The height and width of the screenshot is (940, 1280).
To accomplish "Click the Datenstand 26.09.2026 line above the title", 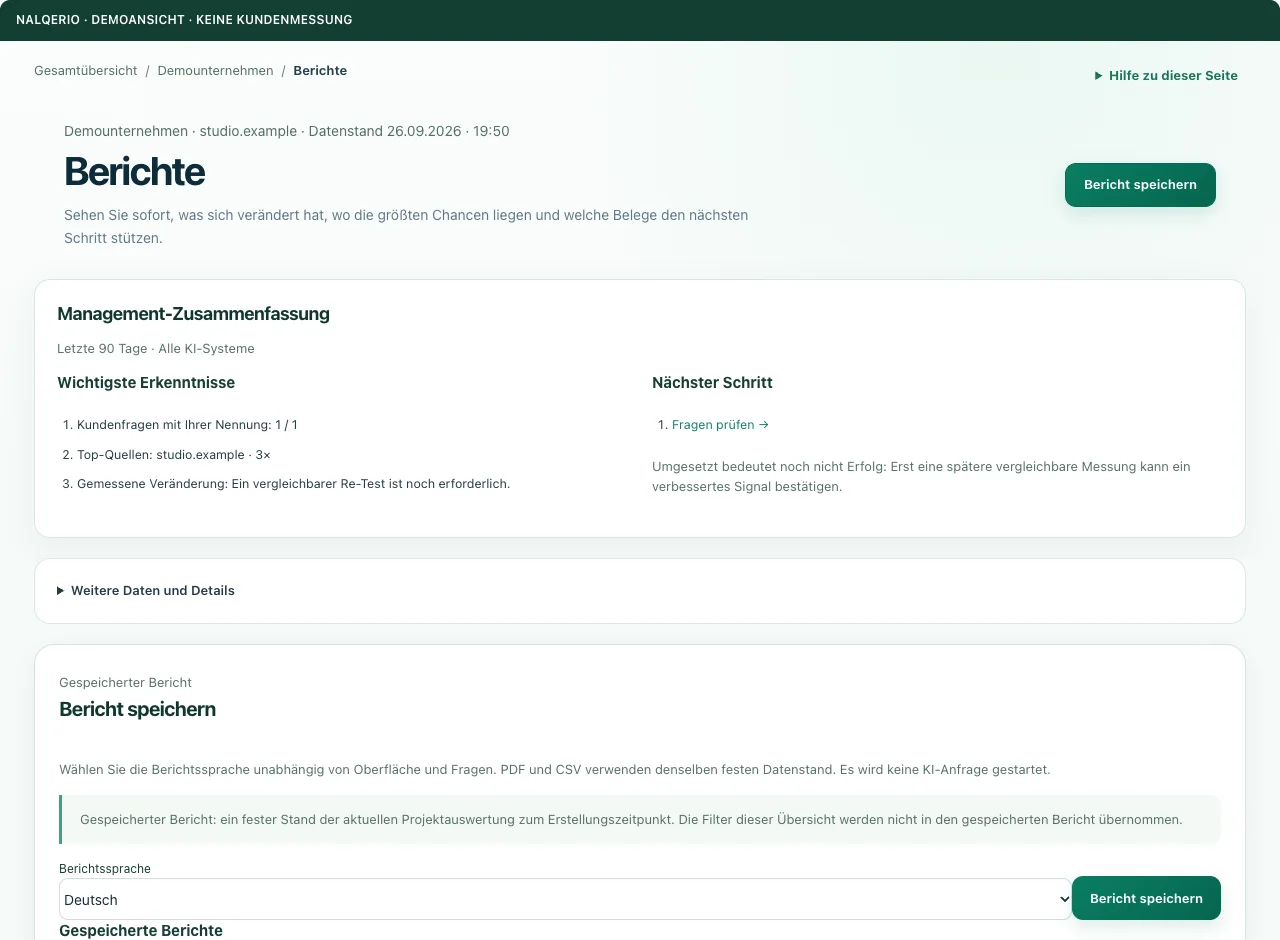I will tap(287, 131).
